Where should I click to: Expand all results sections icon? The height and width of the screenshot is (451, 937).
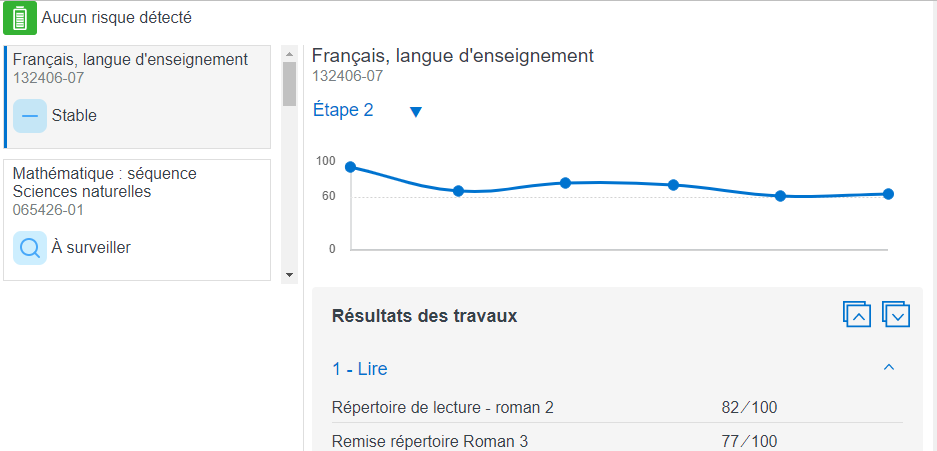896,315
